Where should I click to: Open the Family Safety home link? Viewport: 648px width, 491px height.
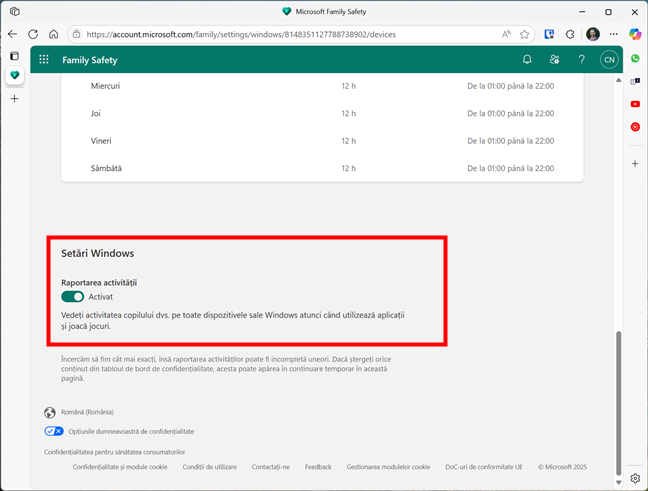pyautogui.click(x=90, y=60)
